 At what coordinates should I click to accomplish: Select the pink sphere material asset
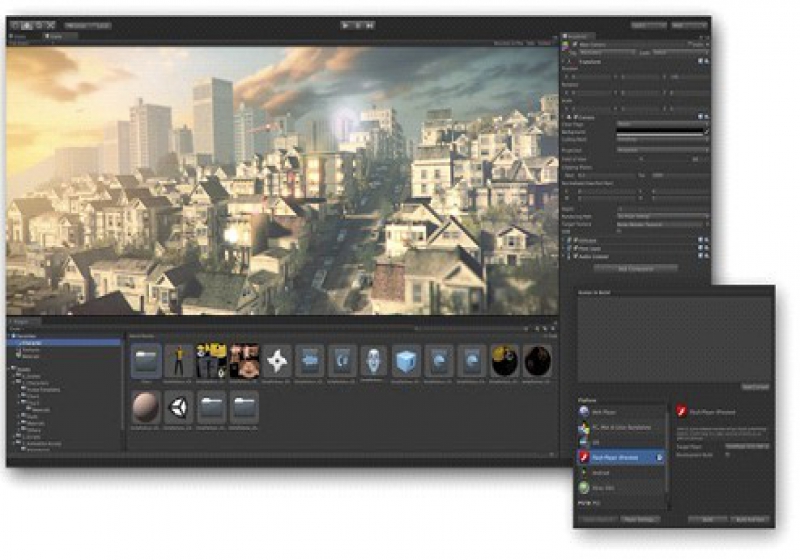(x=146, y=407)
